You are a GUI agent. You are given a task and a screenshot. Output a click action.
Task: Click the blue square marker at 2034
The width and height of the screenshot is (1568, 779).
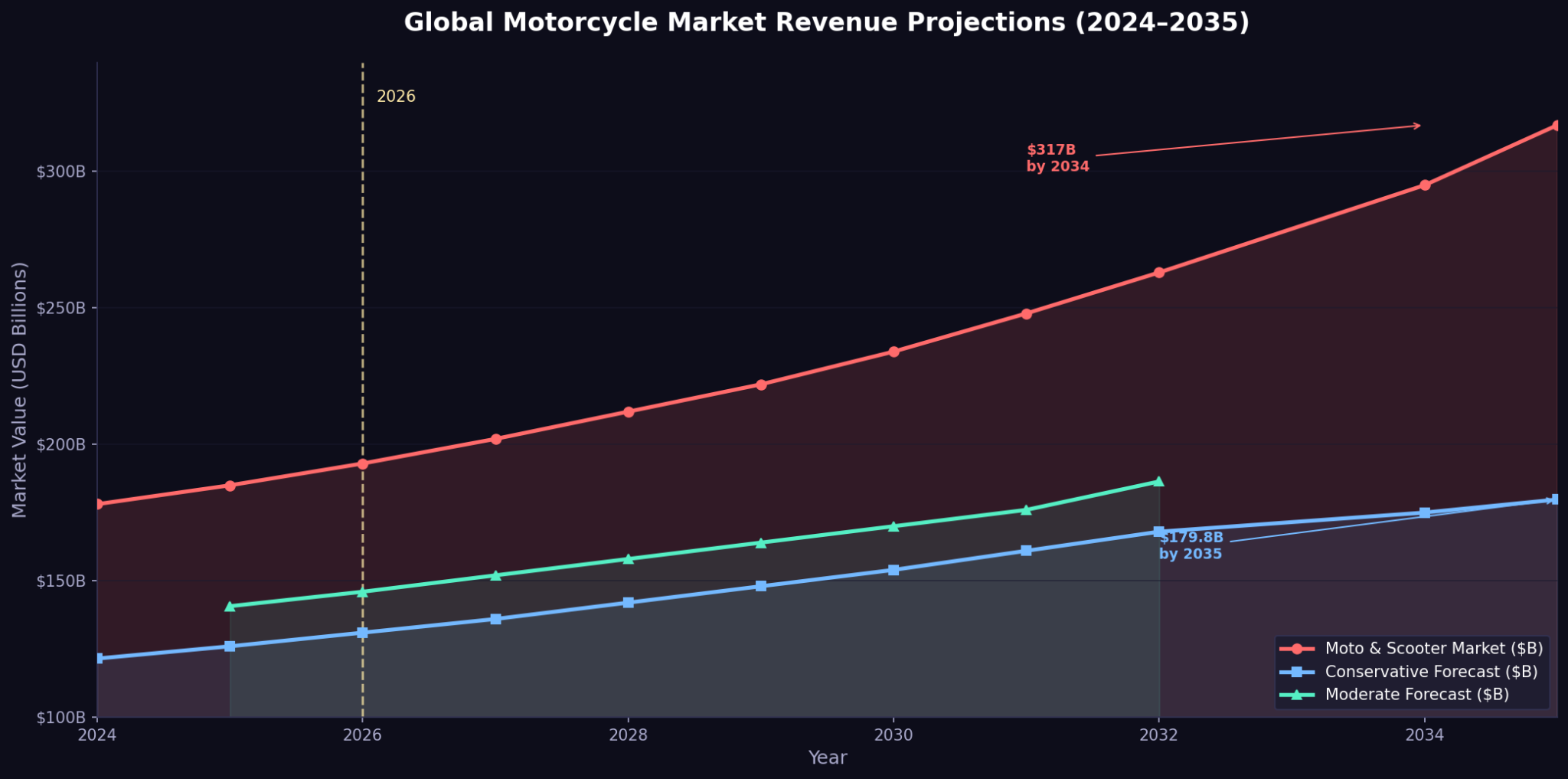pos(1424,512)
